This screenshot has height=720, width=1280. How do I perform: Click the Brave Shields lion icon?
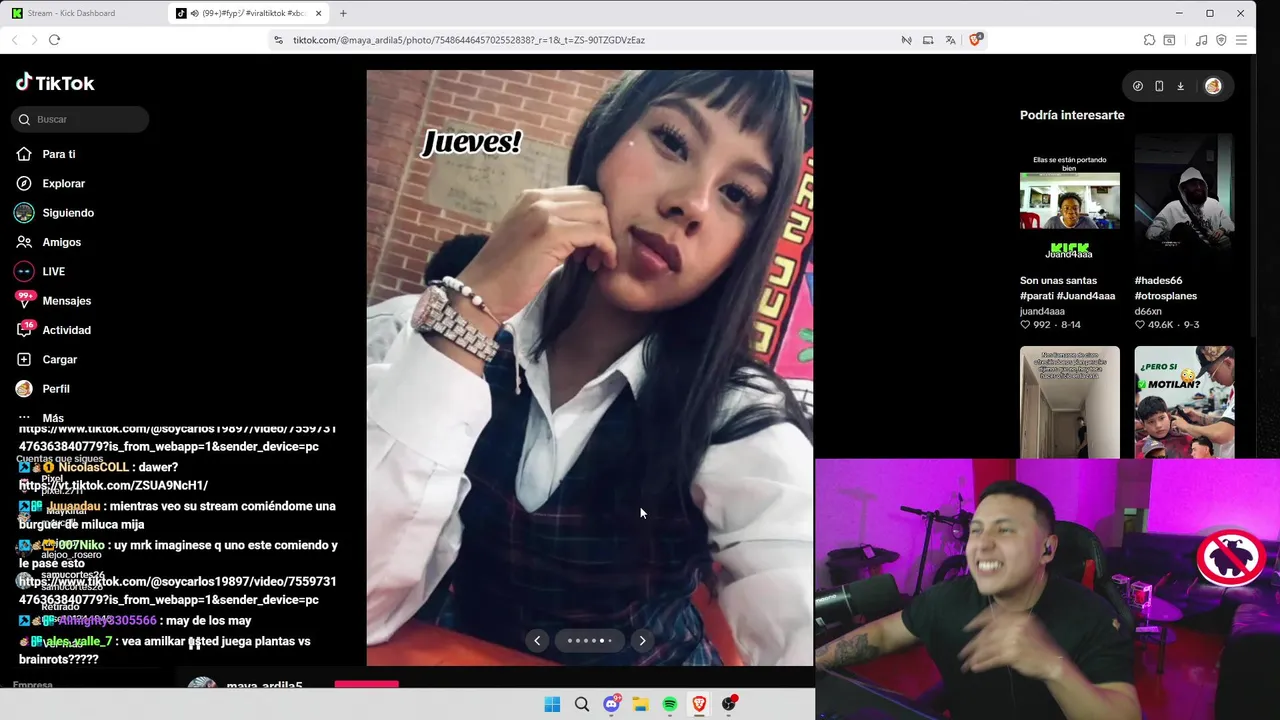pos(976,40)
